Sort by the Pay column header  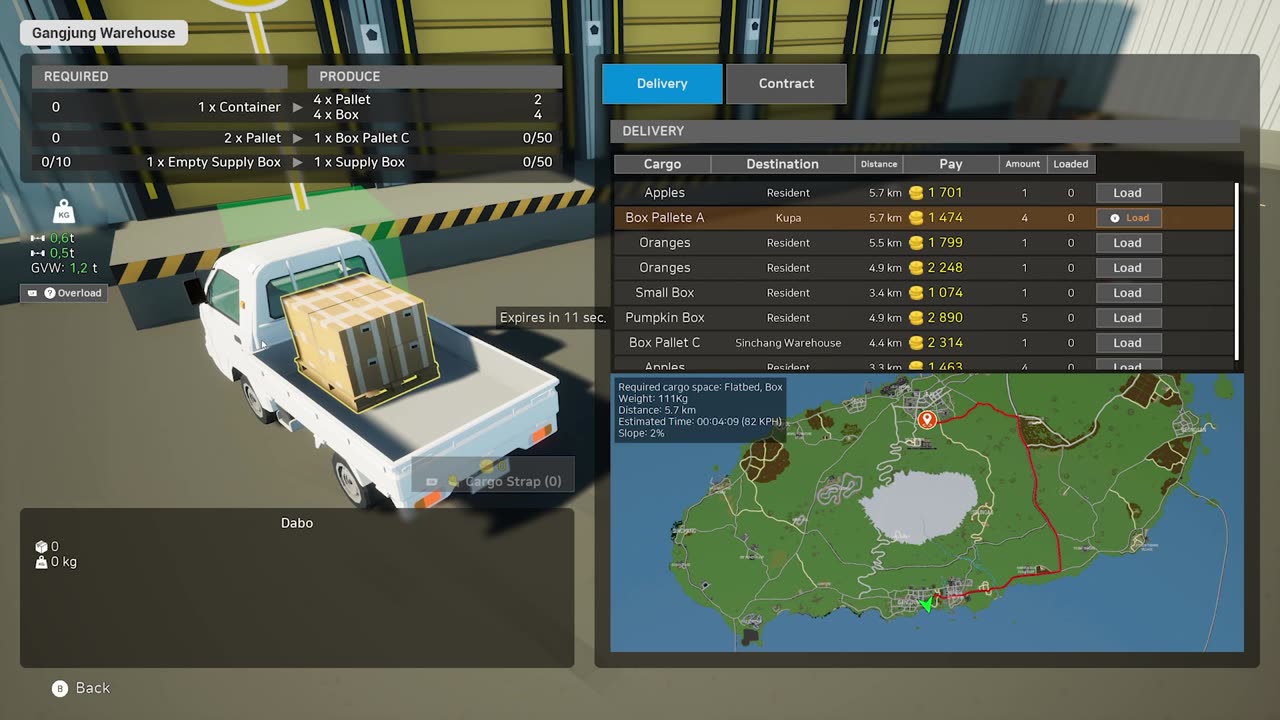click(950, 164)
